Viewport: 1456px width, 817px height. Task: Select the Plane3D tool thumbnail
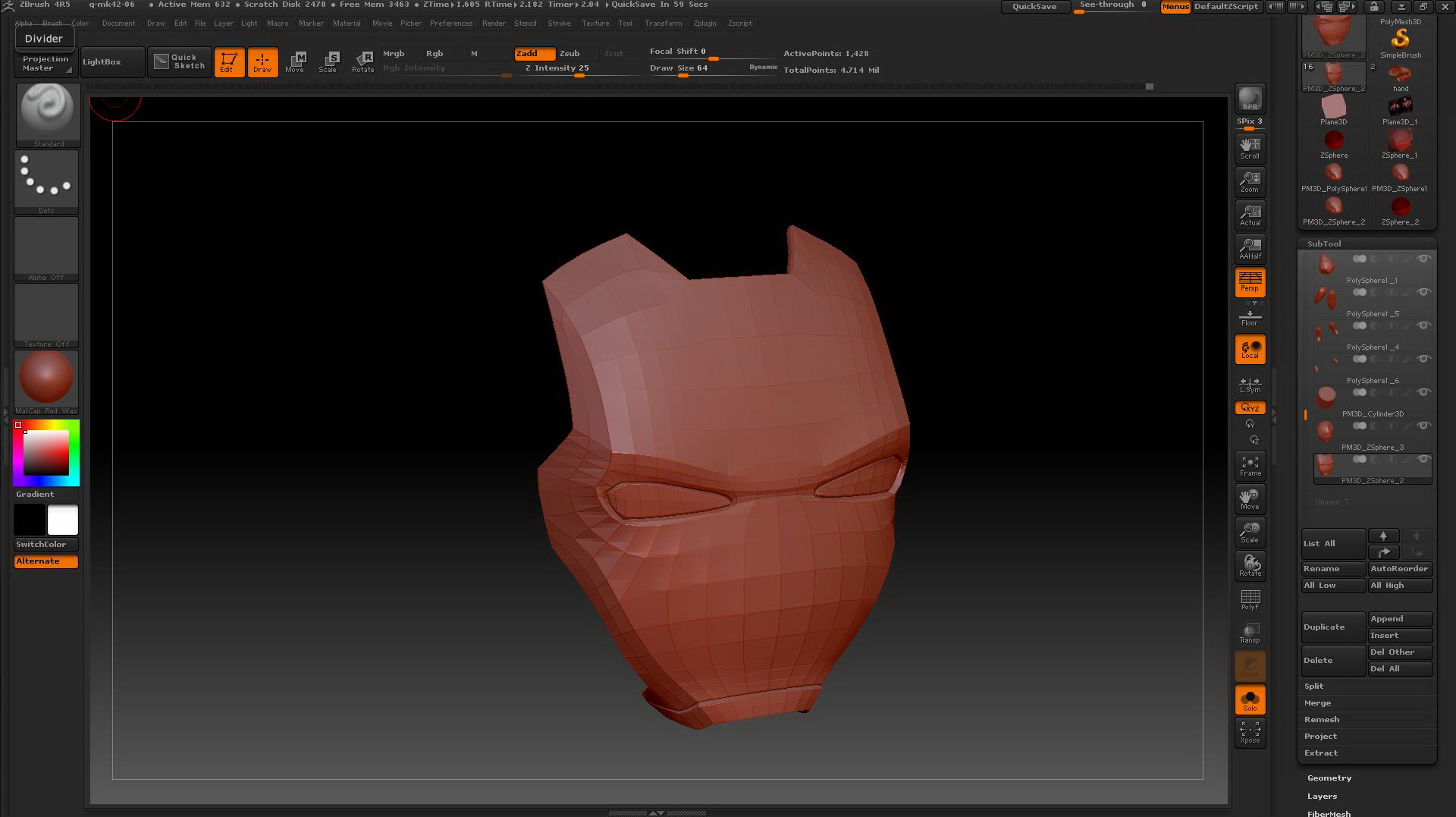[1333, 111]
